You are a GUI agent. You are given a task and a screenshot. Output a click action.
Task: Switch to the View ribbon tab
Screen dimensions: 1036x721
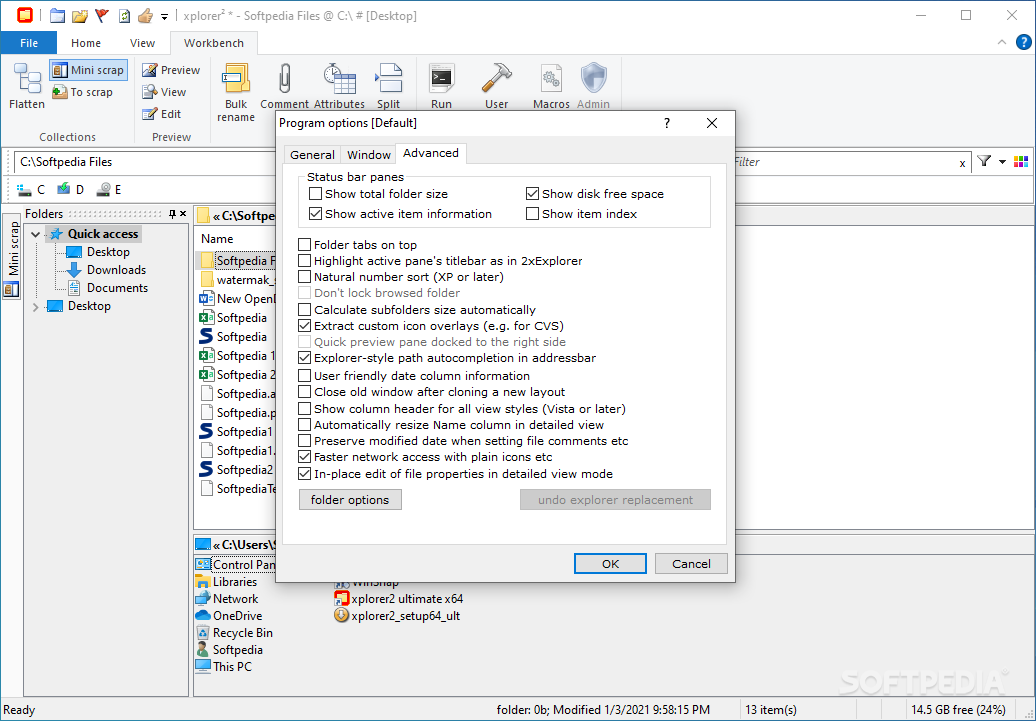(x=142, y=43)
